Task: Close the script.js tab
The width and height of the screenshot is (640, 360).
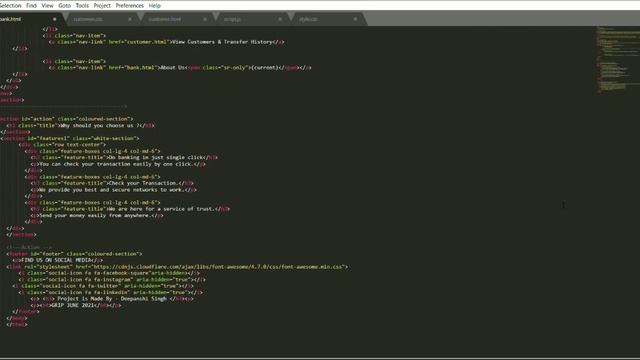Action: 280,19
